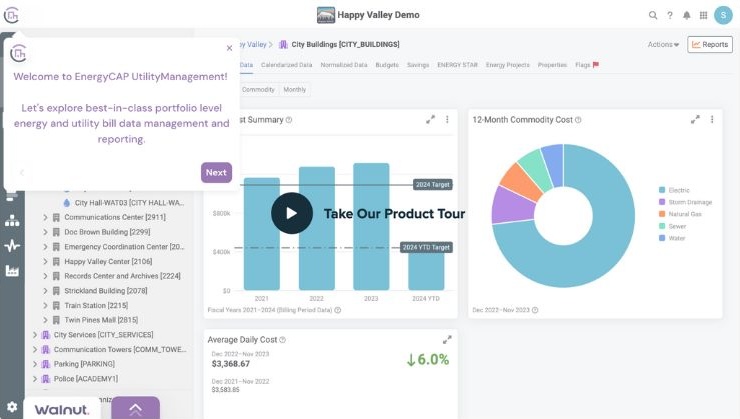Open the notifications bell
Viewport: 740px width, 419px height.
(x=686, y=15)
